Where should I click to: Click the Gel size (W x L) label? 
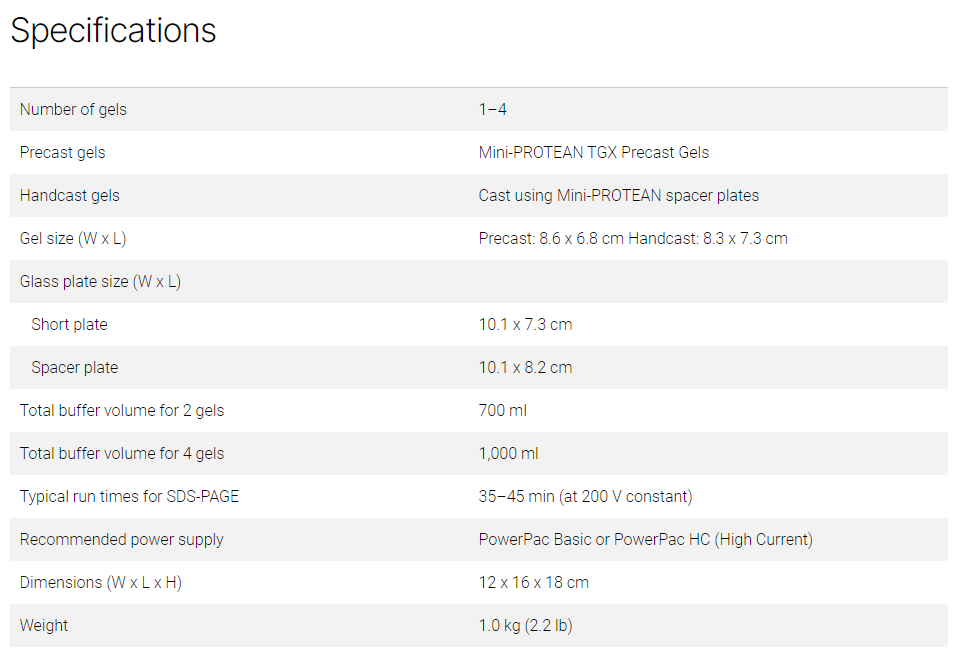tap(73, 238)
